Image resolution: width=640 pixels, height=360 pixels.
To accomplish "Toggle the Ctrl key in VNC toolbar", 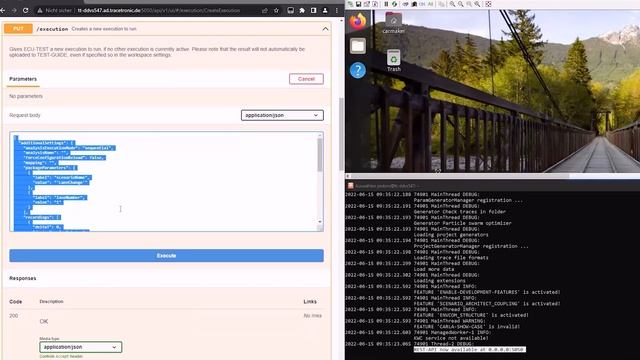I will [422, 4].
